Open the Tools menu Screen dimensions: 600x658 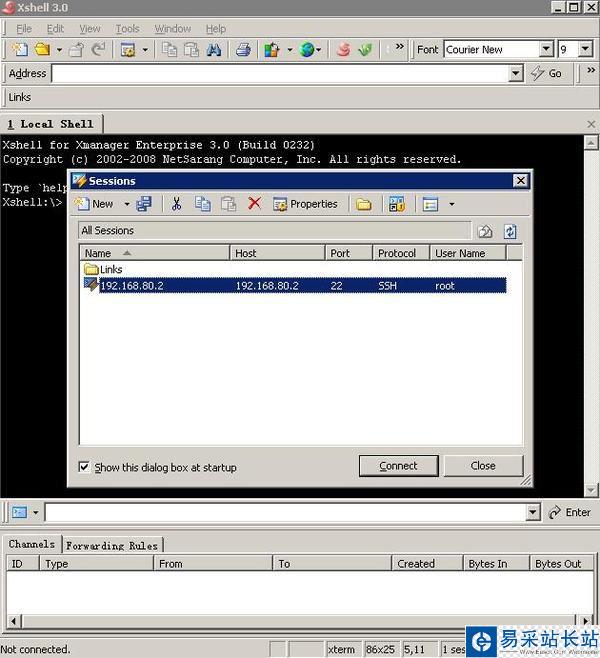pos(128,29)
